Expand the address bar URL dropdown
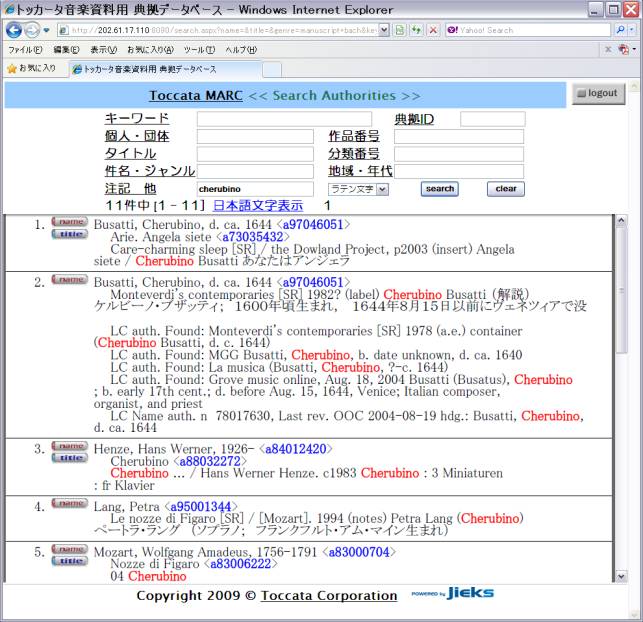This screenshot has height=622, width=643. tap(384, 30)
